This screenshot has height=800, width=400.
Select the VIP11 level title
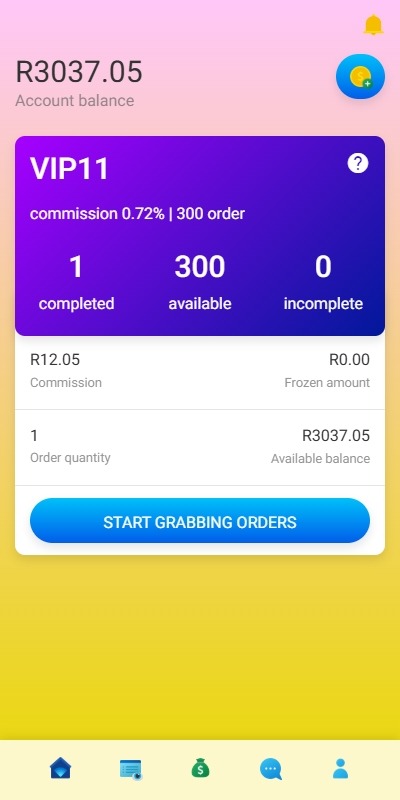click(69, 169)
